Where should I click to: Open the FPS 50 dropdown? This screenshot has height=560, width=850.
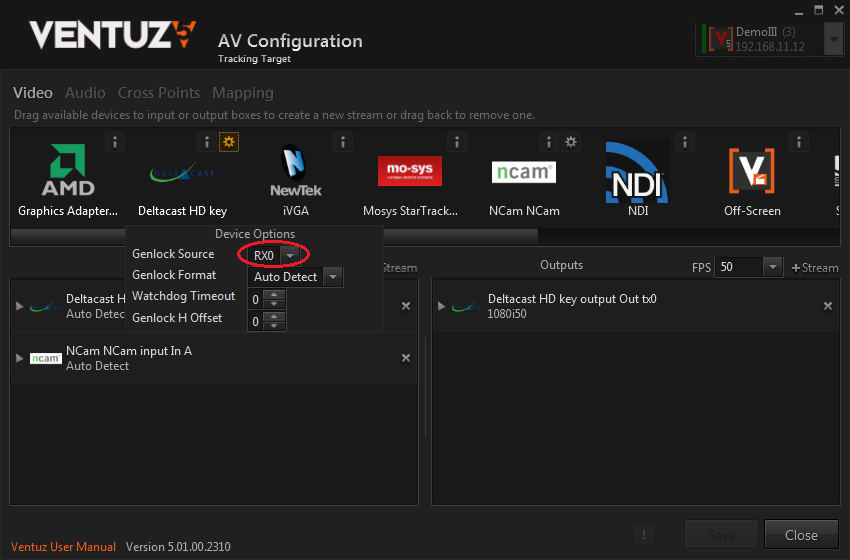coord(772,267)
